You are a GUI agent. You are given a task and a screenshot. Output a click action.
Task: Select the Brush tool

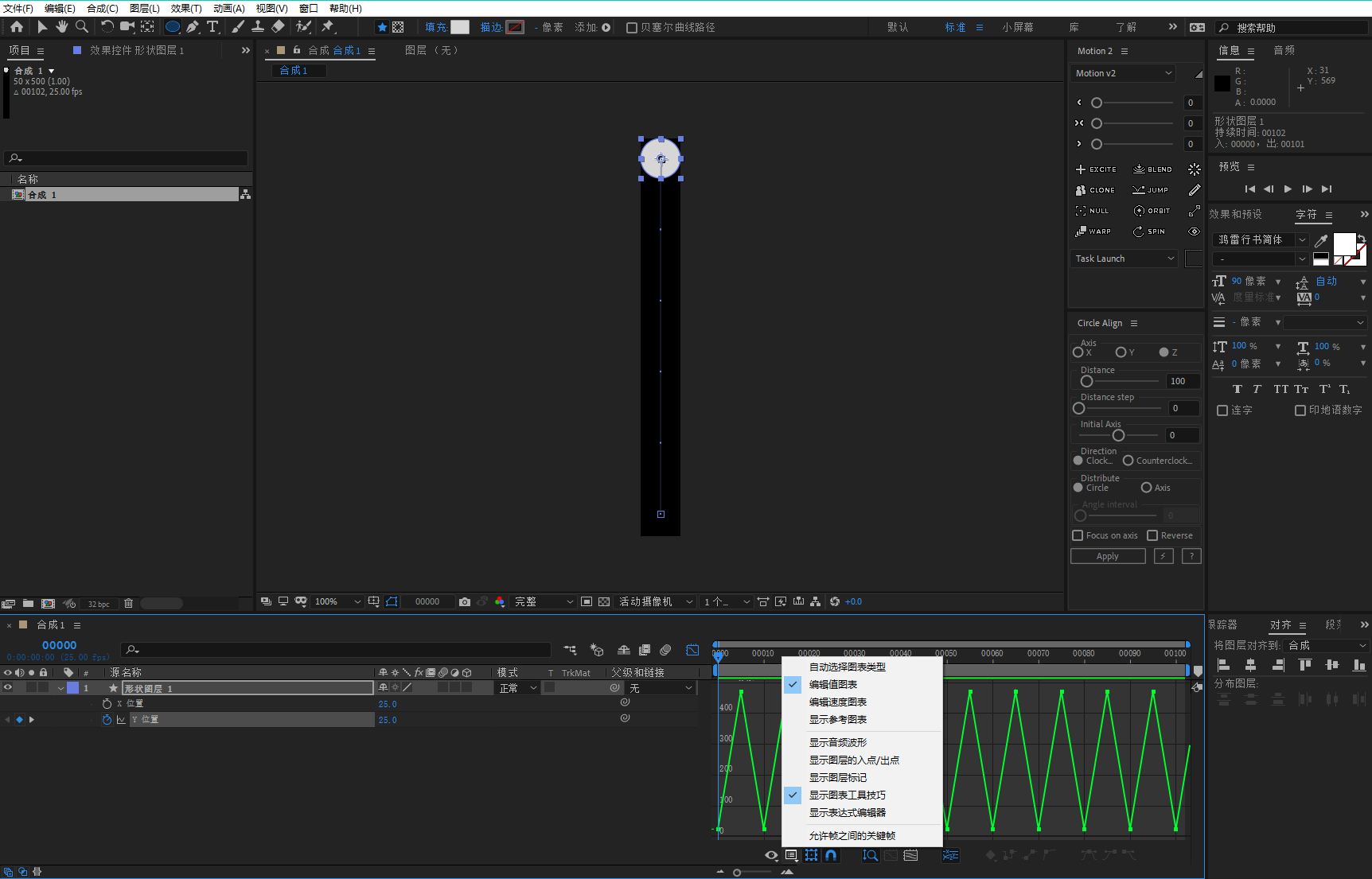(x=238, y=26)
